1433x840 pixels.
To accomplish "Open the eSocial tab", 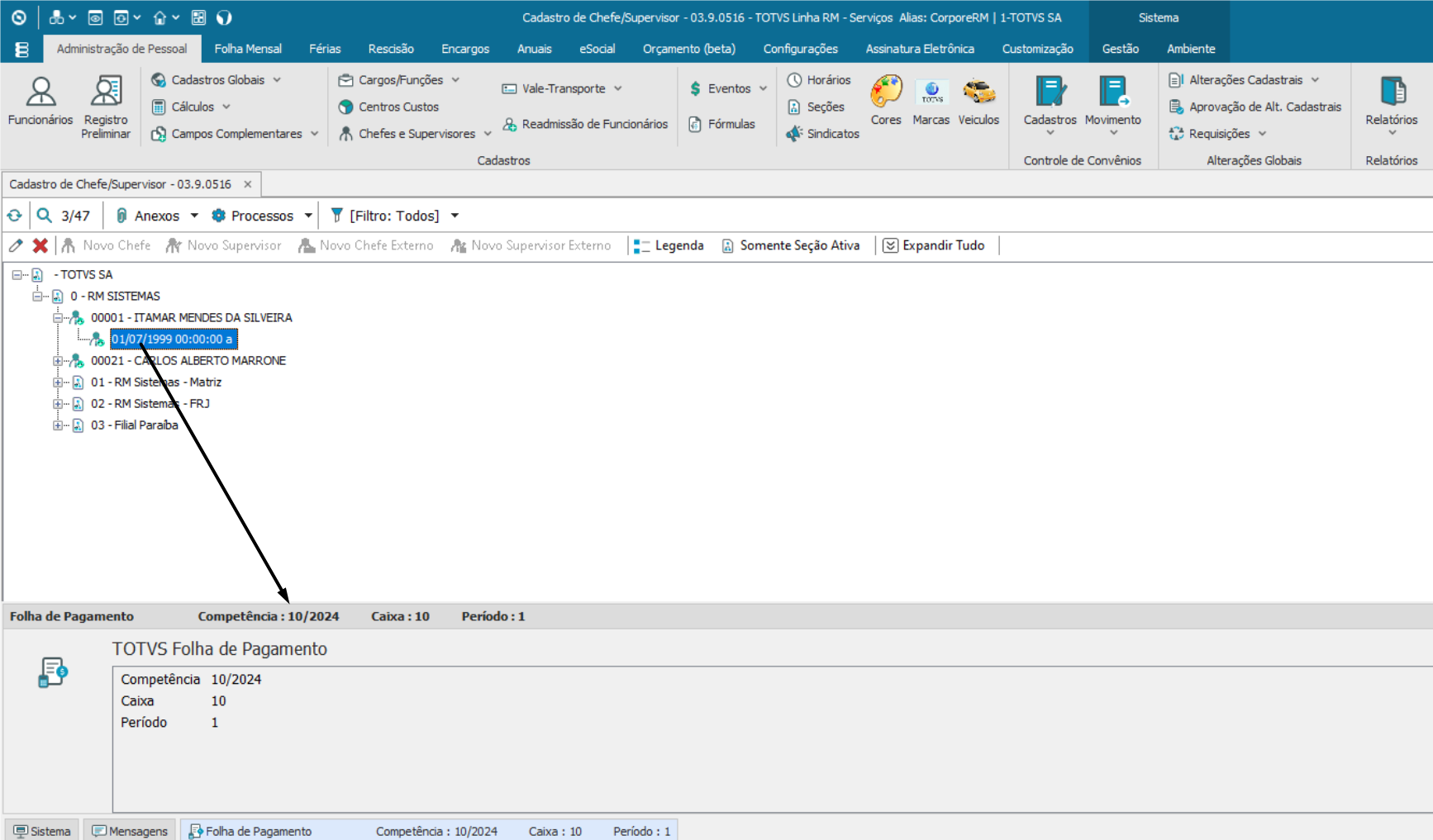I will 597,49.
